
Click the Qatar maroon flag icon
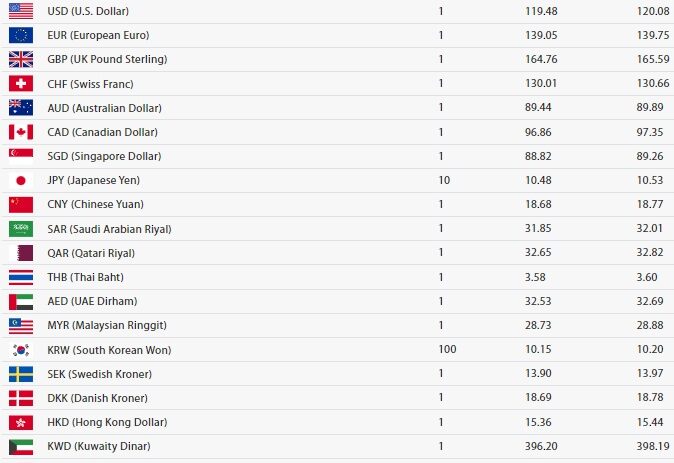(21, 253)
